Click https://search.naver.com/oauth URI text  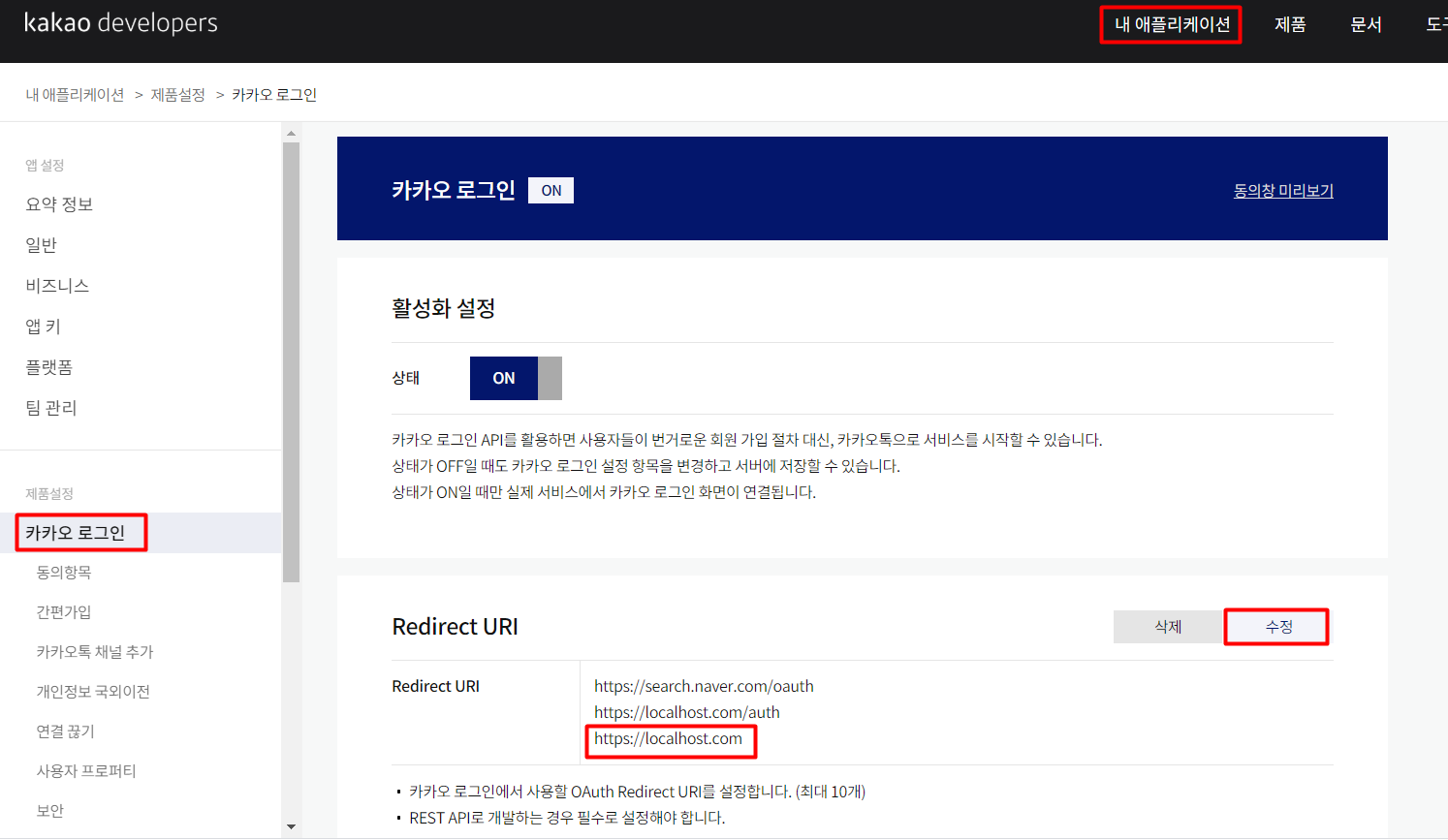[x=704, y=686]
